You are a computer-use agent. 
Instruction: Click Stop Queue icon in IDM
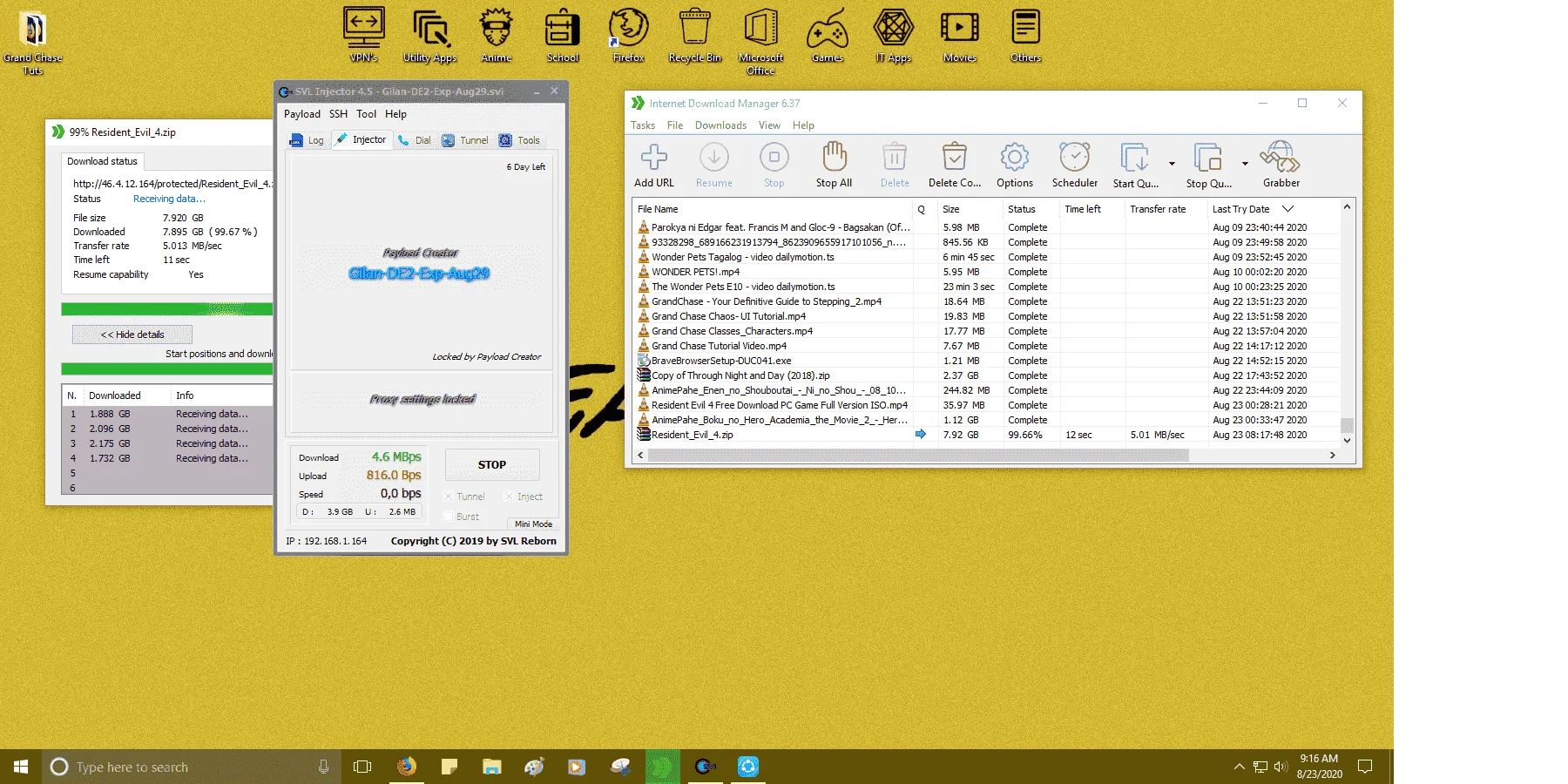click(x=1208, y=165)
